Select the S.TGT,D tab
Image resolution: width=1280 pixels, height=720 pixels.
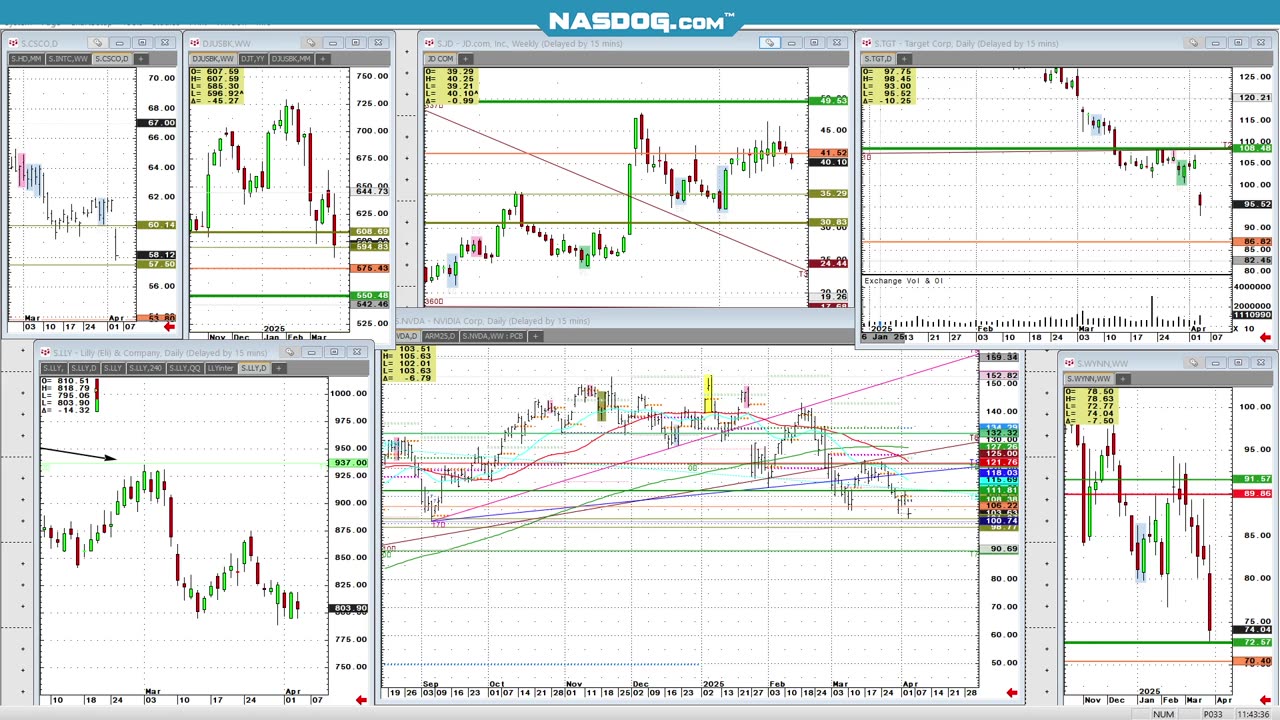coord(881,59)
